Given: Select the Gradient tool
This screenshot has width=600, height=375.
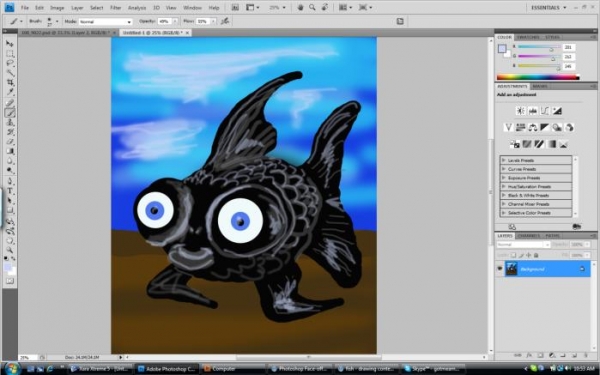Looking at the screenshot, I should coord(10,152).
